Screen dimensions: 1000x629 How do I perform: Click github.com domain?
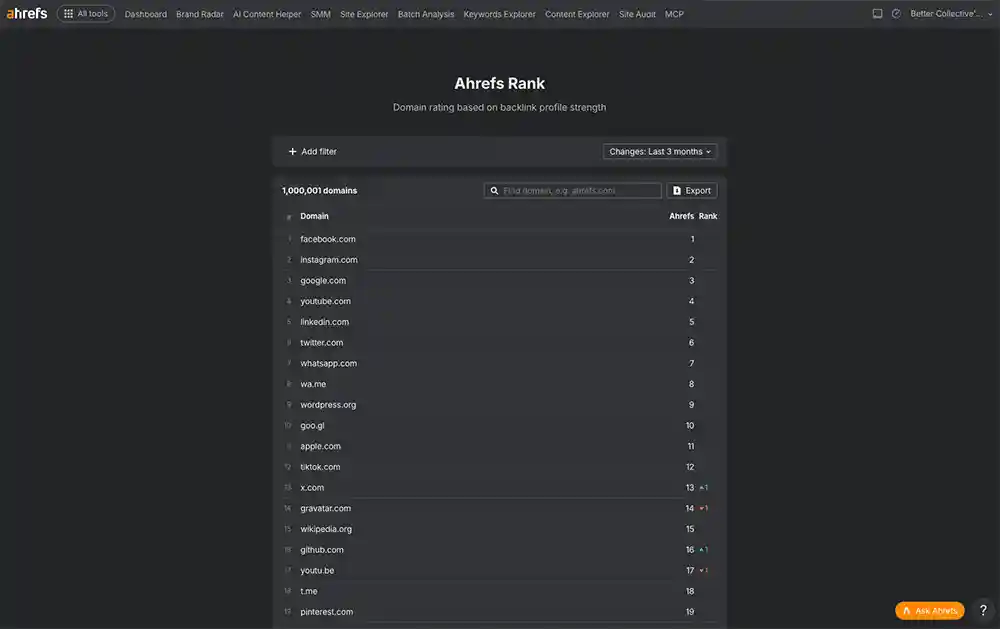[322, 550]
